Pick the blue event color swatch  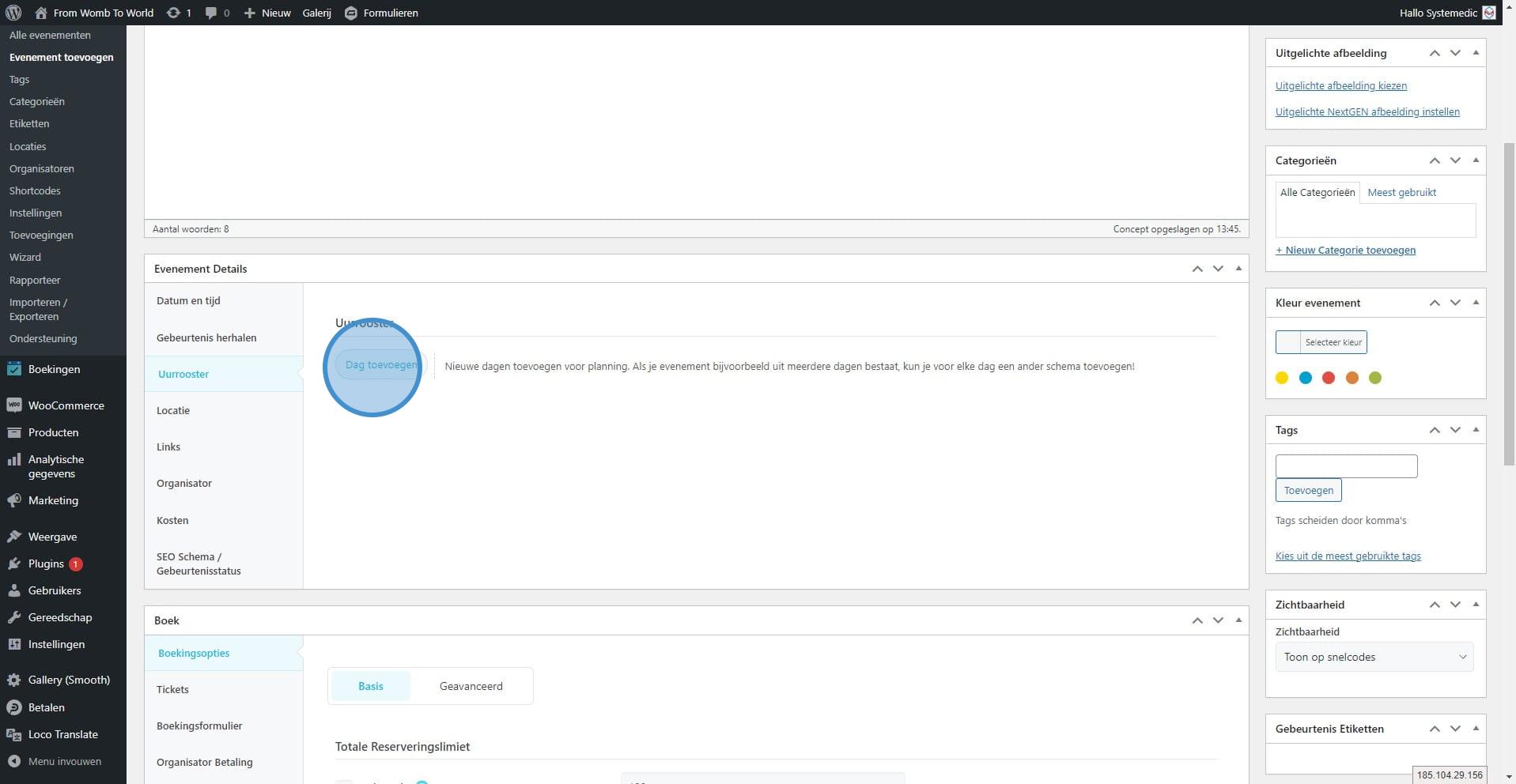[1306, 378]
